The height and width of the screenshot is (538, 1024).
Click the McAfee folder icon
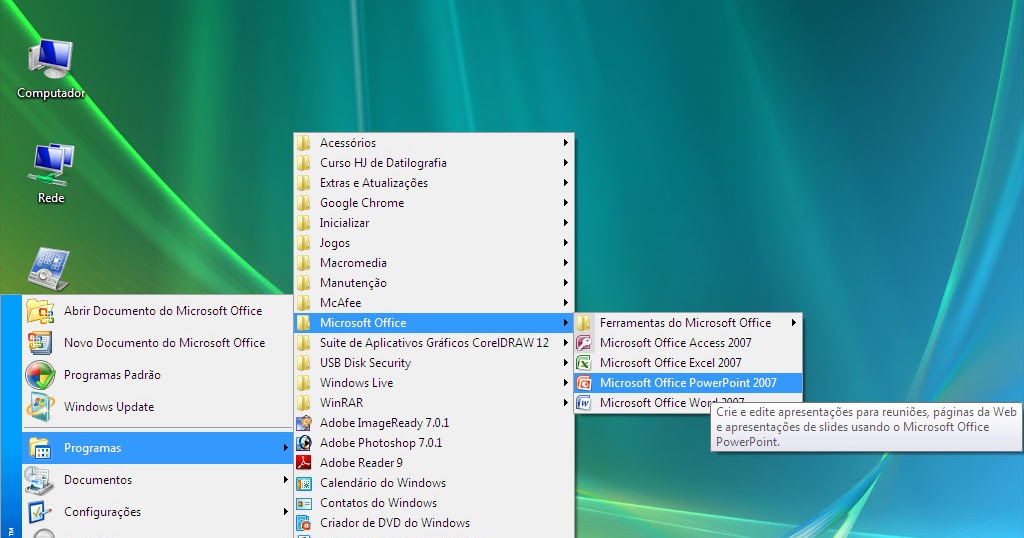(303, 303)
